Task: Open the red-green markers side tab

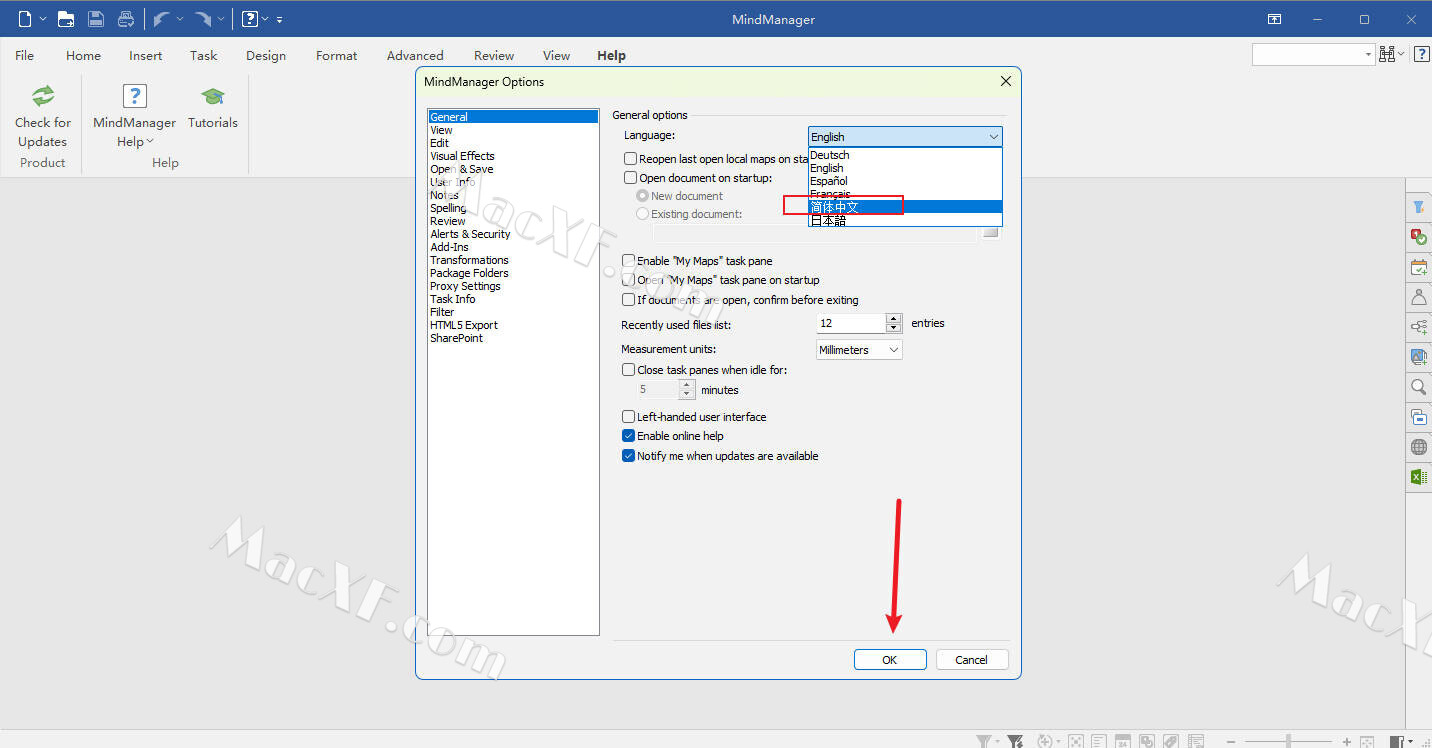Action: pos(1418,237)
